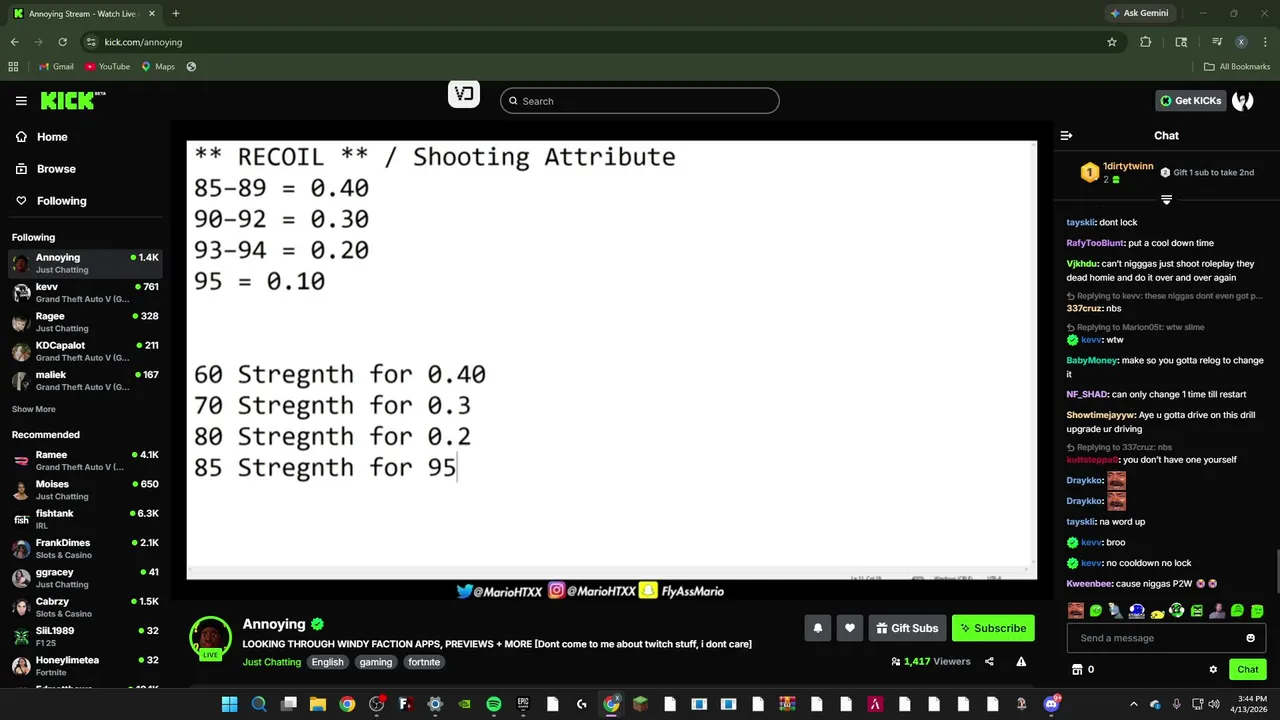
Task: Open All Bookmarks folder
Action: [x=1237, y=67]
